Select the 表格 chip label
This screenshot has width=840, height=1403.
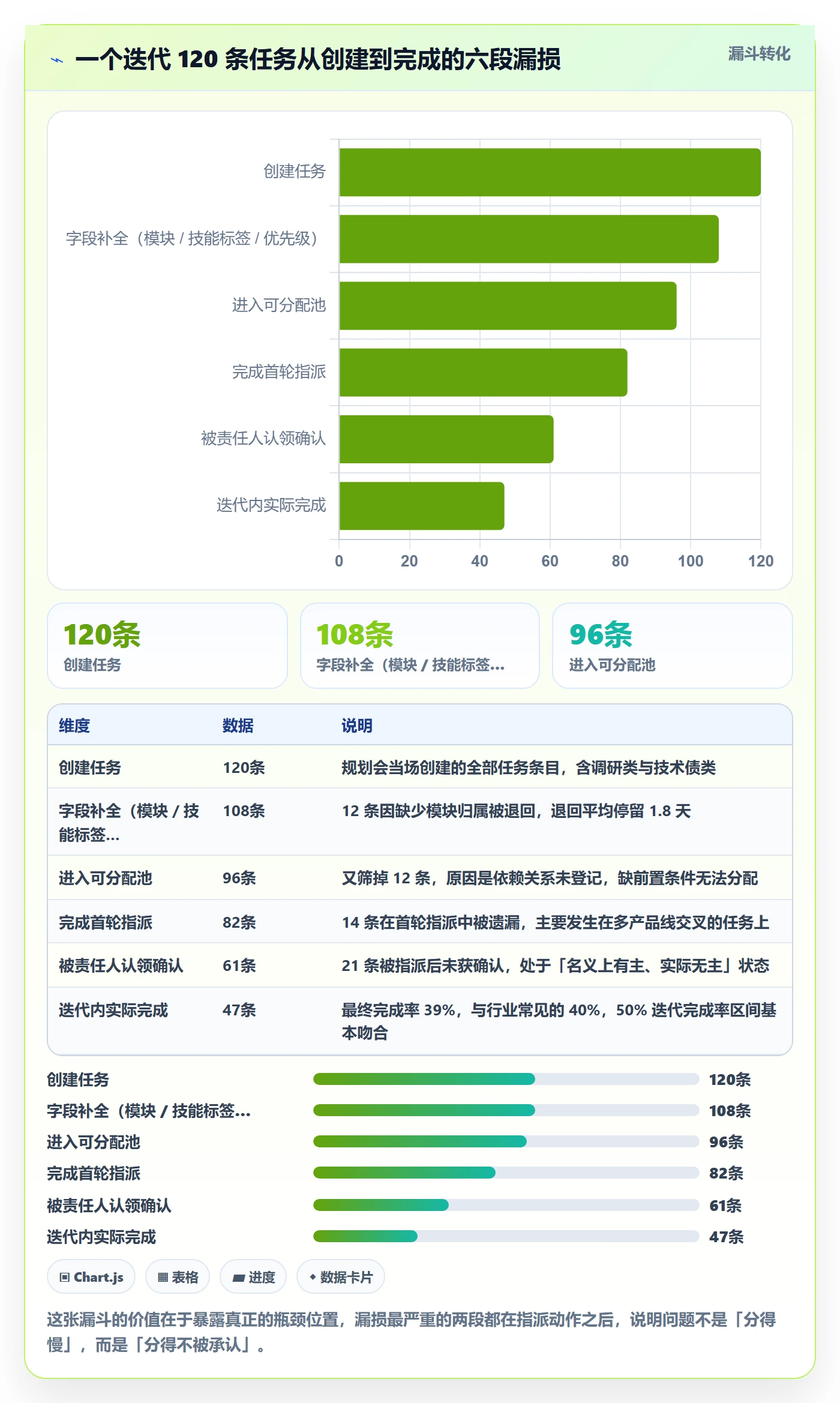coord(185,1277)
